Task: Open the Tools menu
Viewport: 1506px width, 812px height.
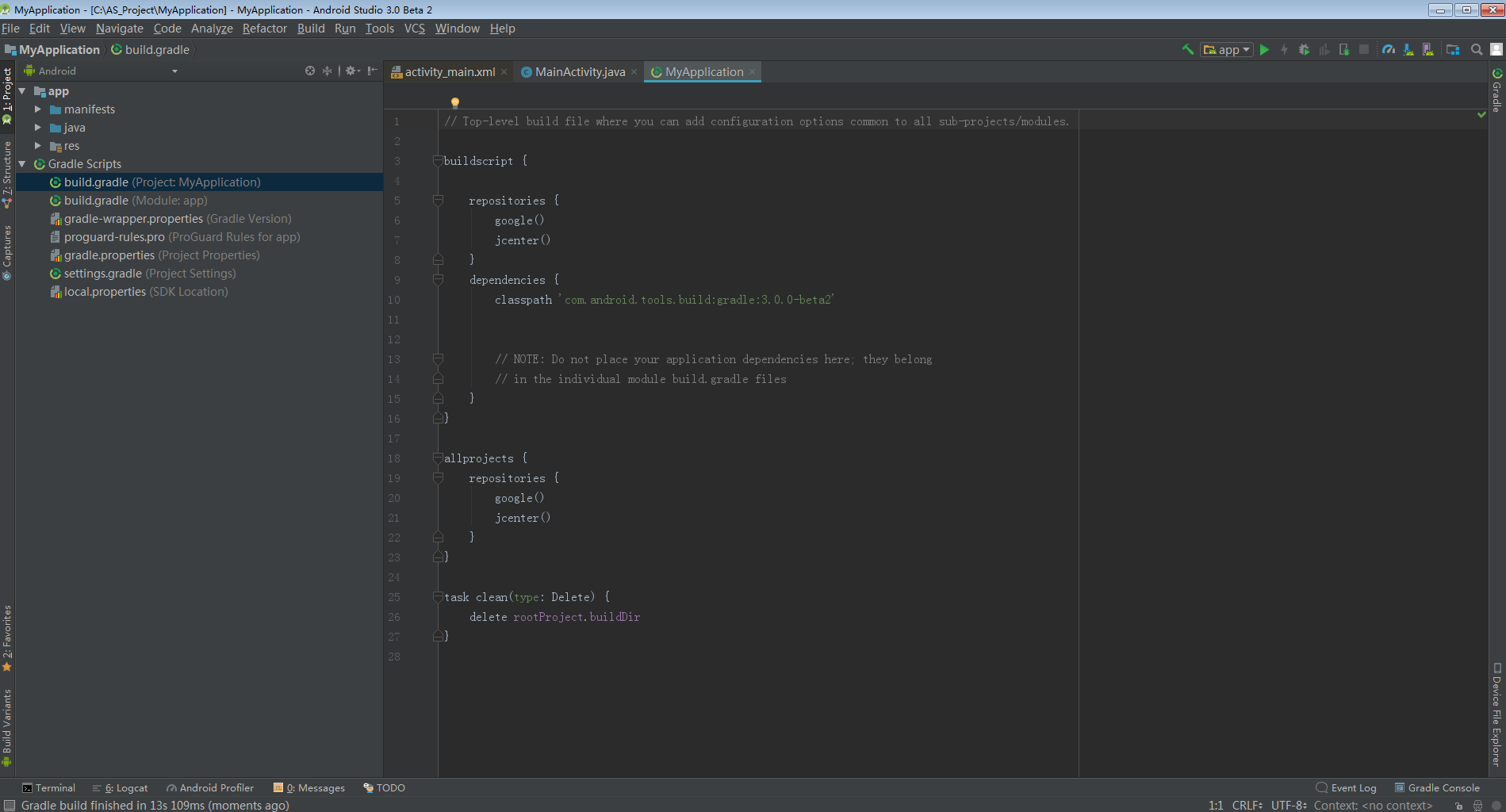Action: tap(380, 29)
